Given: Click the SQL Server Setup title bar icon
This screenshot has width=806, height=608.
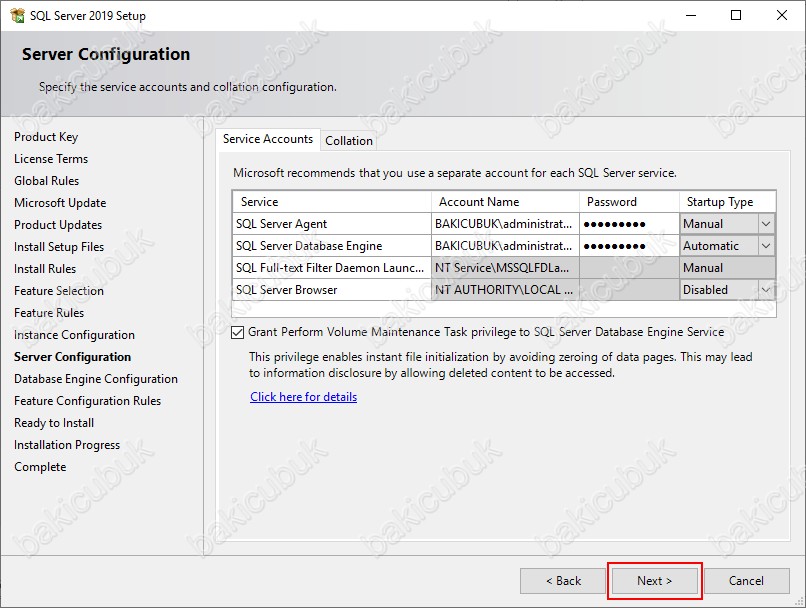Looking at the screenshot, I should (15, 15).
